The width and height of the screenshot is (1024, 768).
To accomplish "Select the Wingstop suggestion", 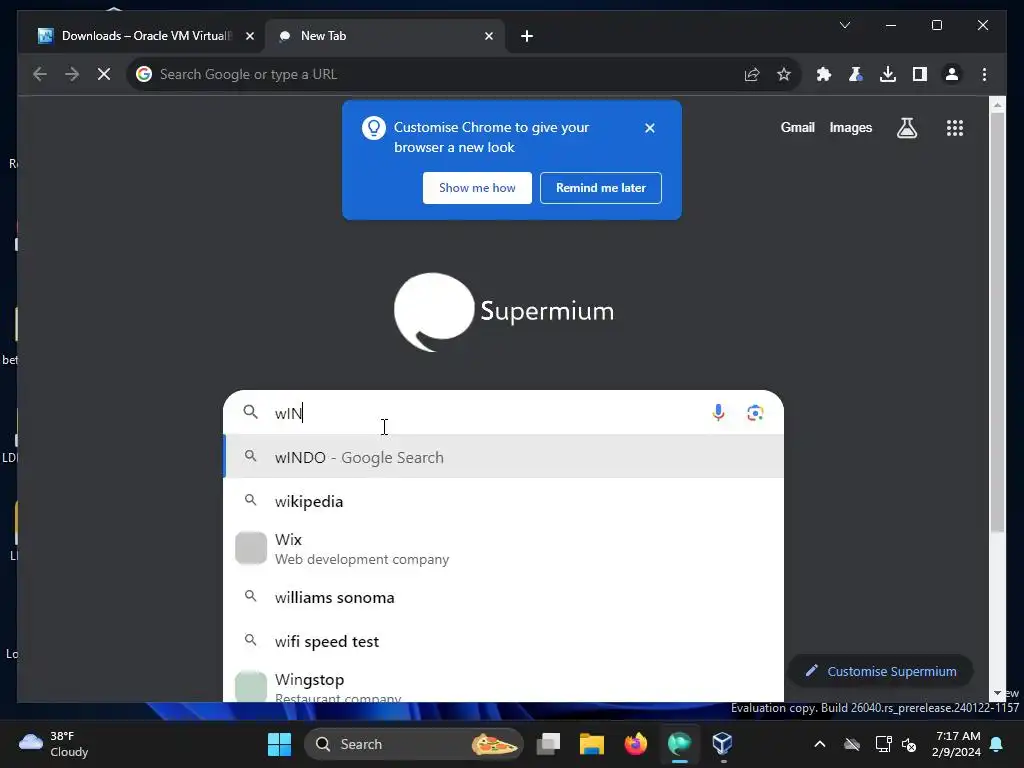I will tap(504, 684).
